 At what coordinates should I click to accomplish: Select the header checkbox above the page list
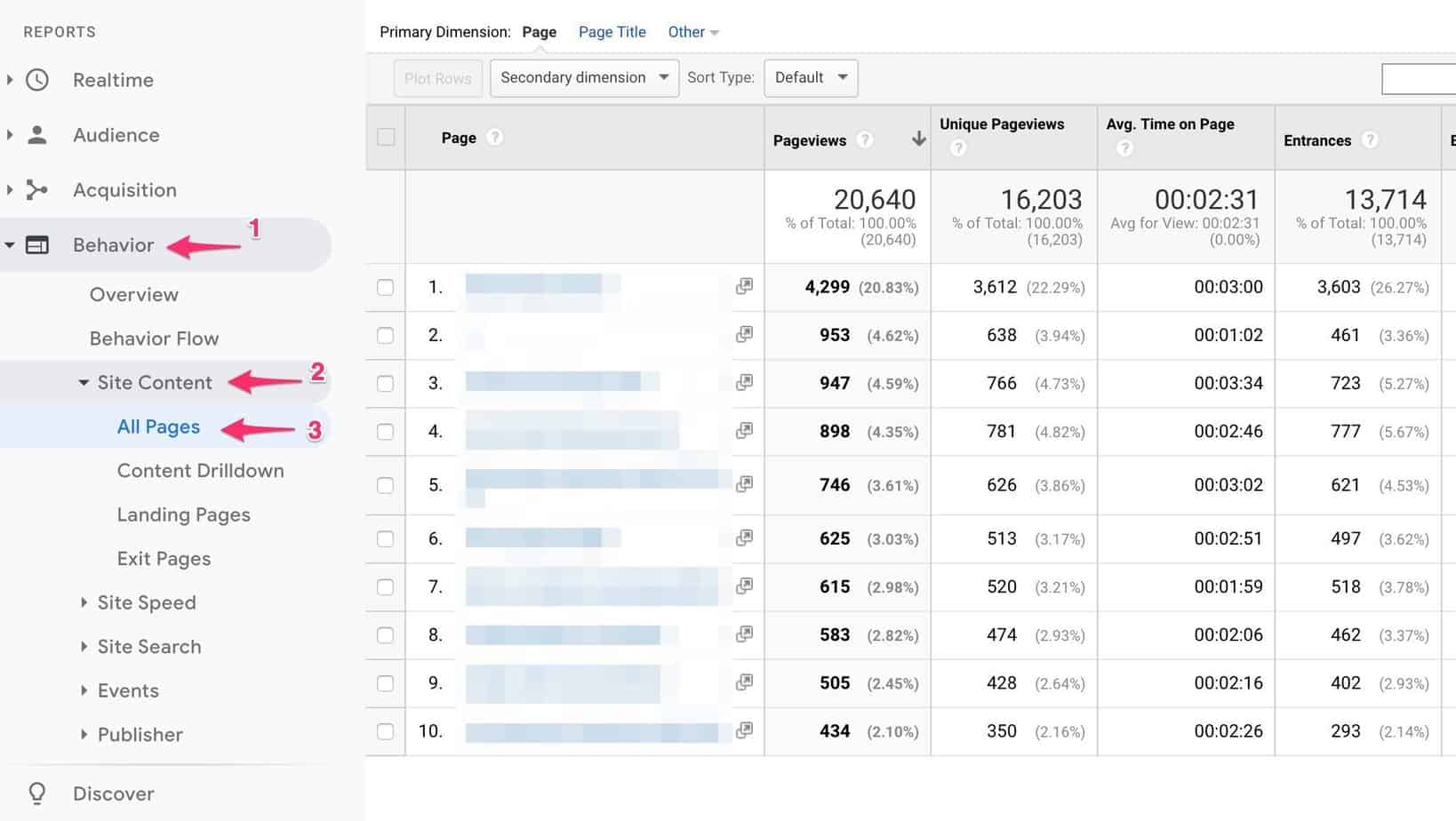coord(385,137)
